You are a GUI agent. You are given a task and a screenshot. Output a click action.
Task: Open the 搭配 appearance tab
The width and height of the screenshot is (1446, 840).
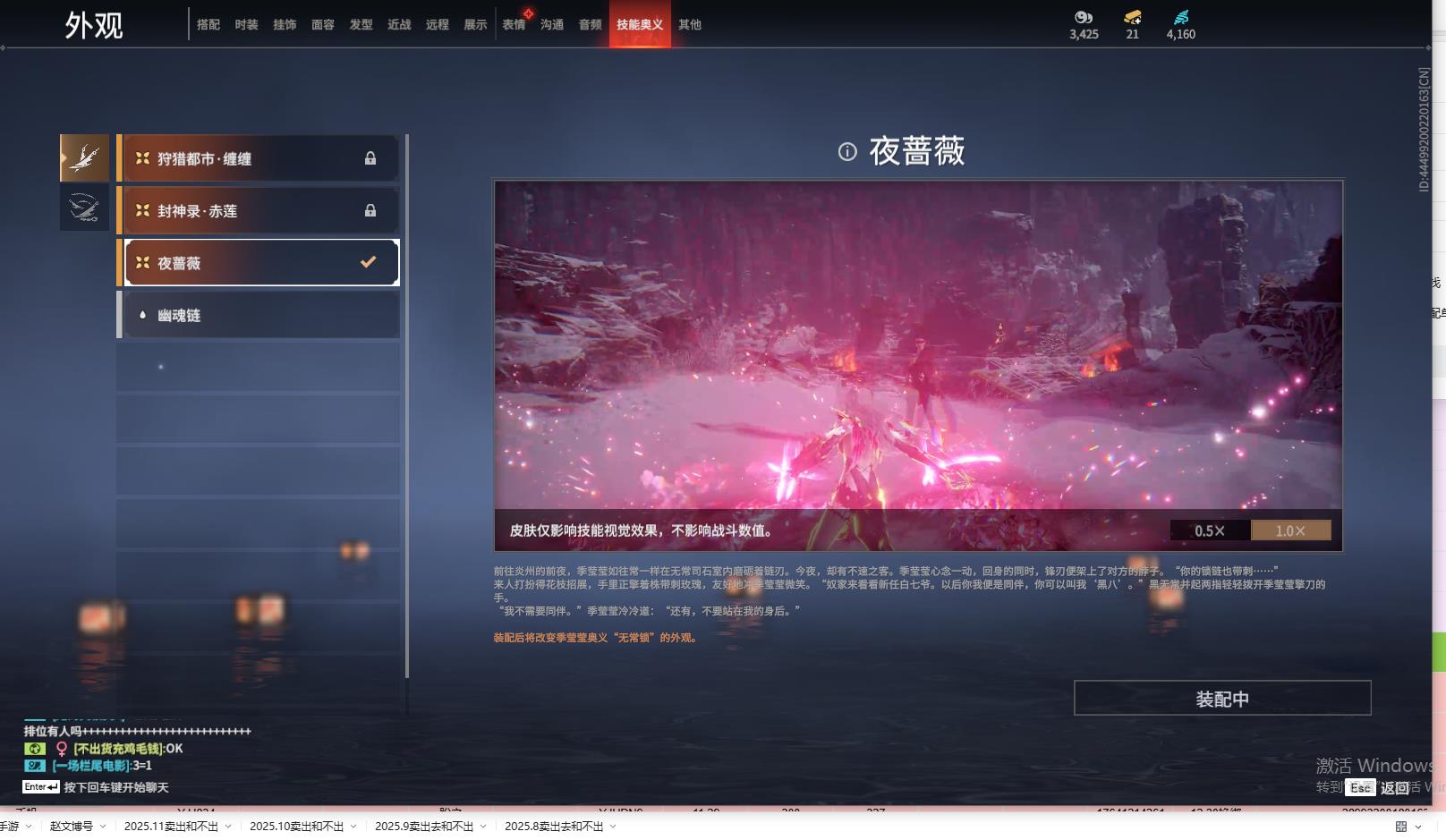tap(208, 24)
